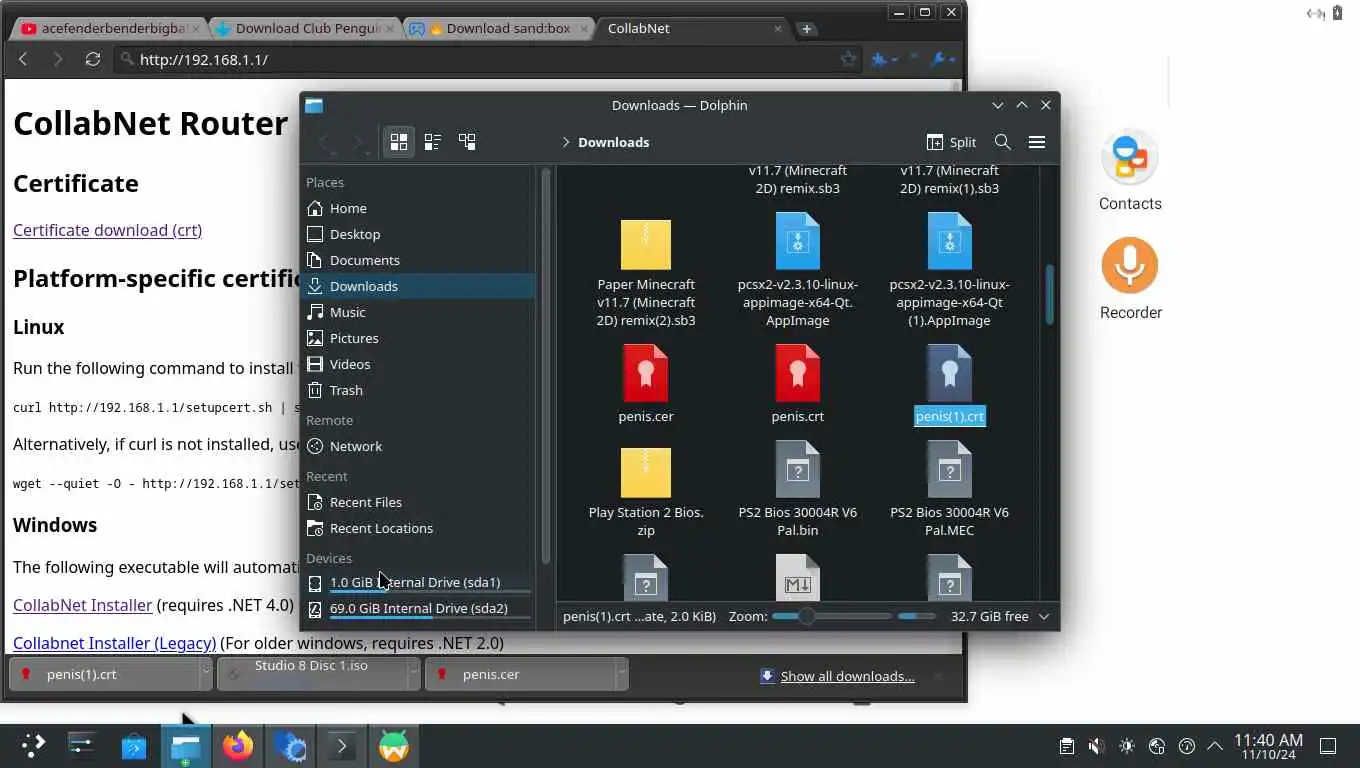Open Trash in the Places panel
Screen dimensions: 1360x768
(420, 390)
